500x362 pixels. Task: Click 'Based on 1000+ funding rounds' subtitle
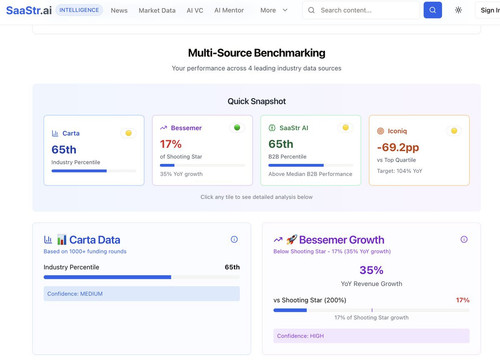85,251
